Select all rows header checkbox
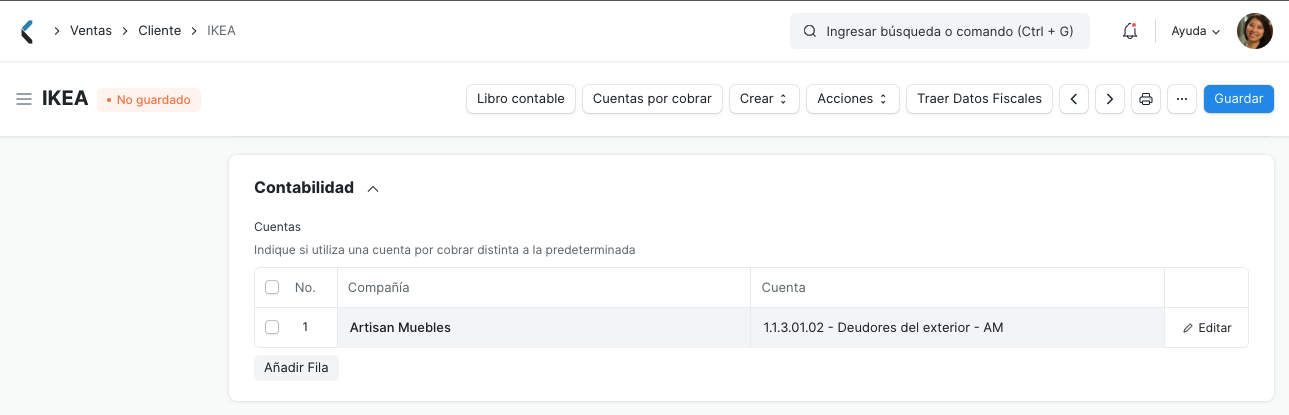1289x415 pixels. 272,287
